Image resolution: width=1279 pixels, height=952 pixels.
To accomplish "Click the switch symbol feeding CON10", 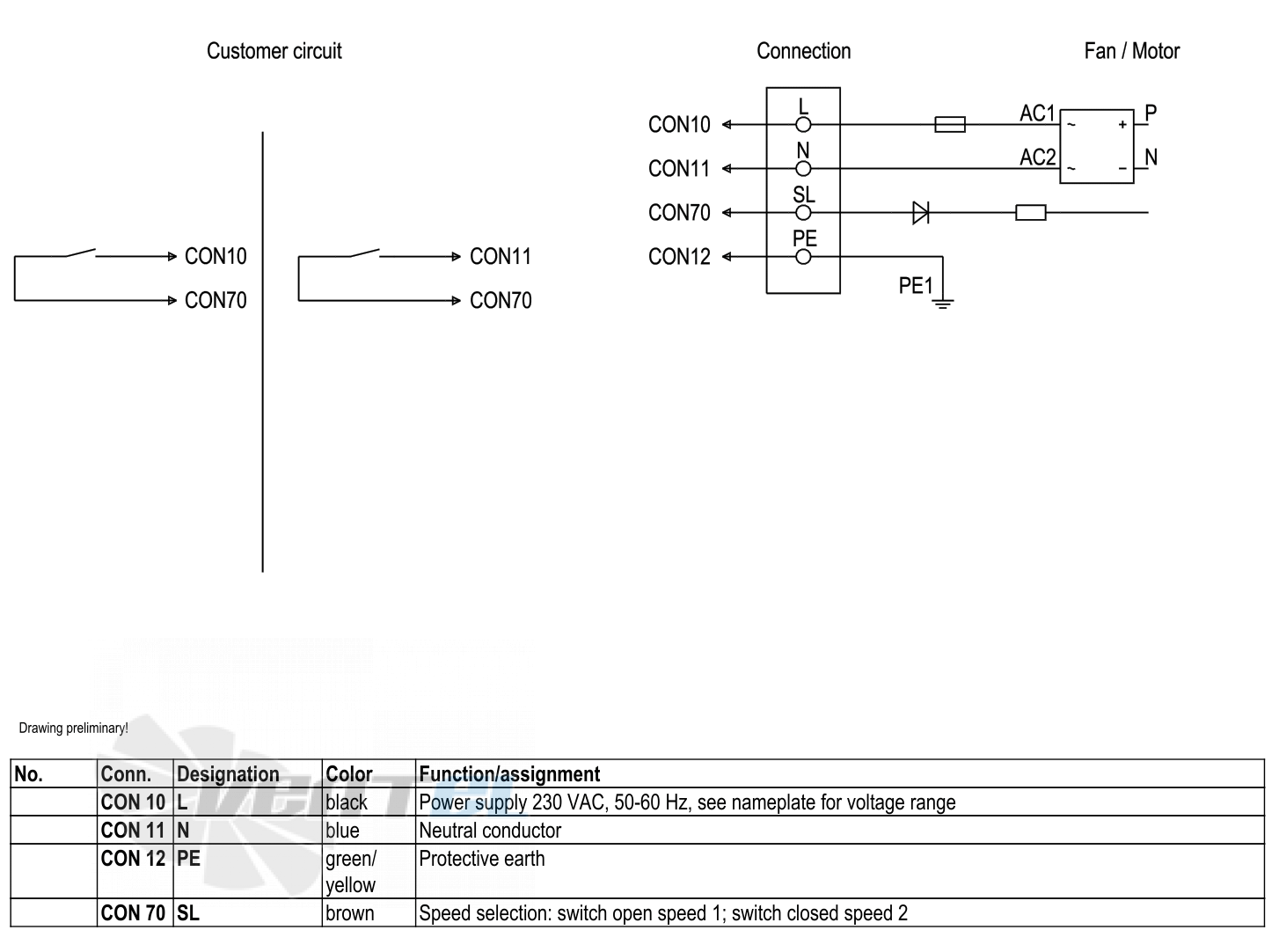I will point(81,253).
